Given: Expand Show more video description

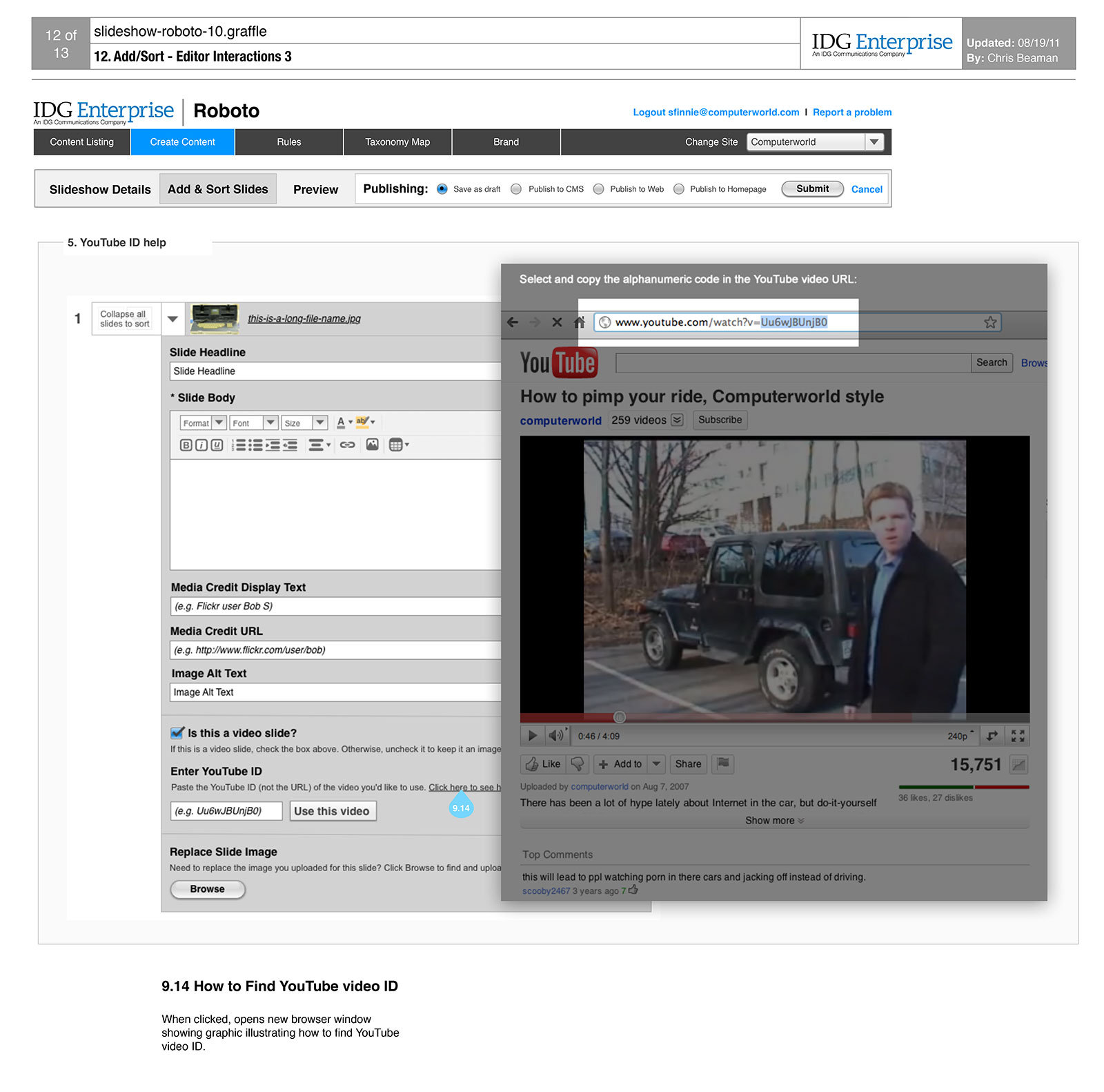Looking at the screenshot, I should pos(774,821).
